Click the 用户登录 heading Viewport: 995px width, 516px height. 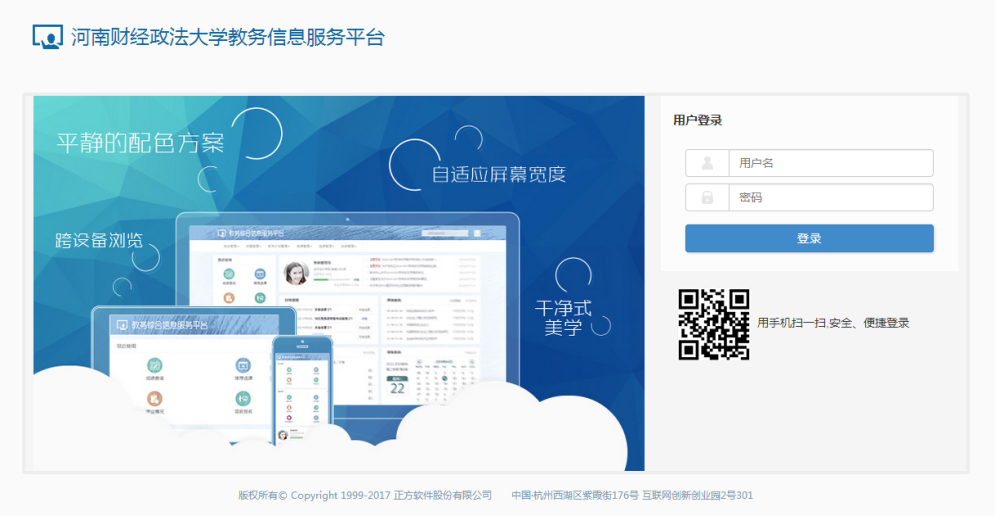click(x=698, y=120)
